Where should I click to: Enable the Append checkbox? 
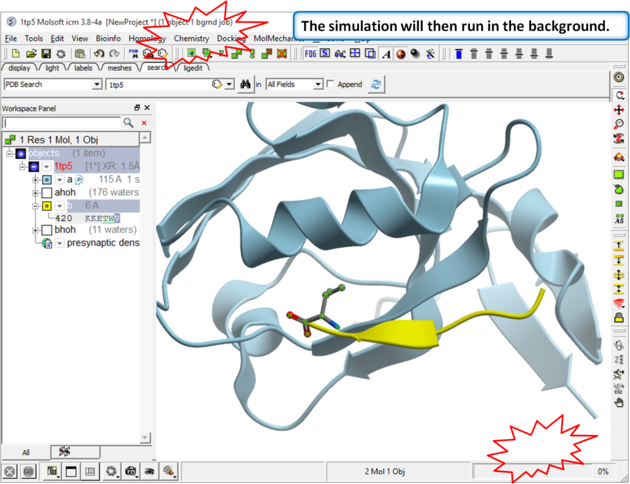point(331,85)
